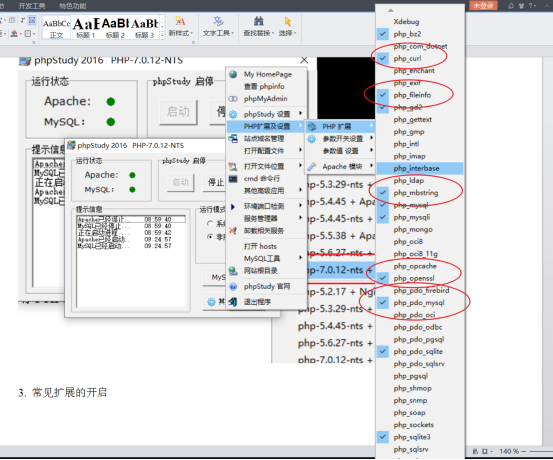Expand the 服务管理器 submenu arrow
This screenshot has height=460, width=553.
pos(300,218)
